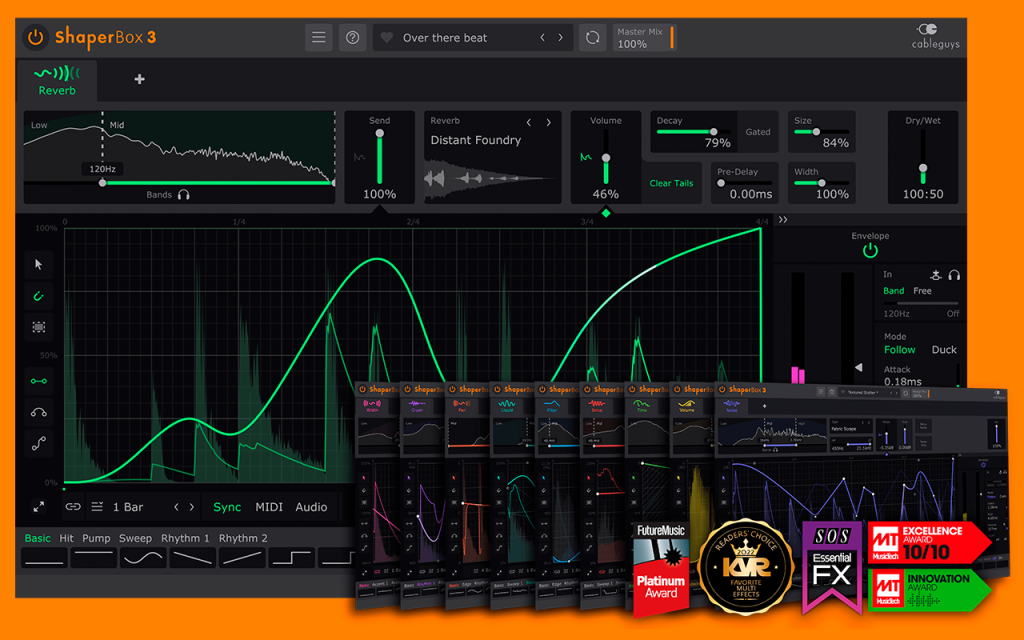Toggle the ShaperBox main power button

[35, 37]
